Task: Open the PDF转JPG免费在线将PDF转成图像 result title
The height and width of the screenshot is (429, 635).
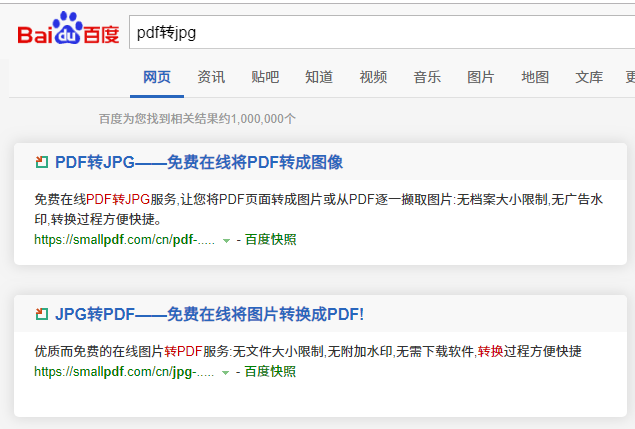Action: point(199,162)
